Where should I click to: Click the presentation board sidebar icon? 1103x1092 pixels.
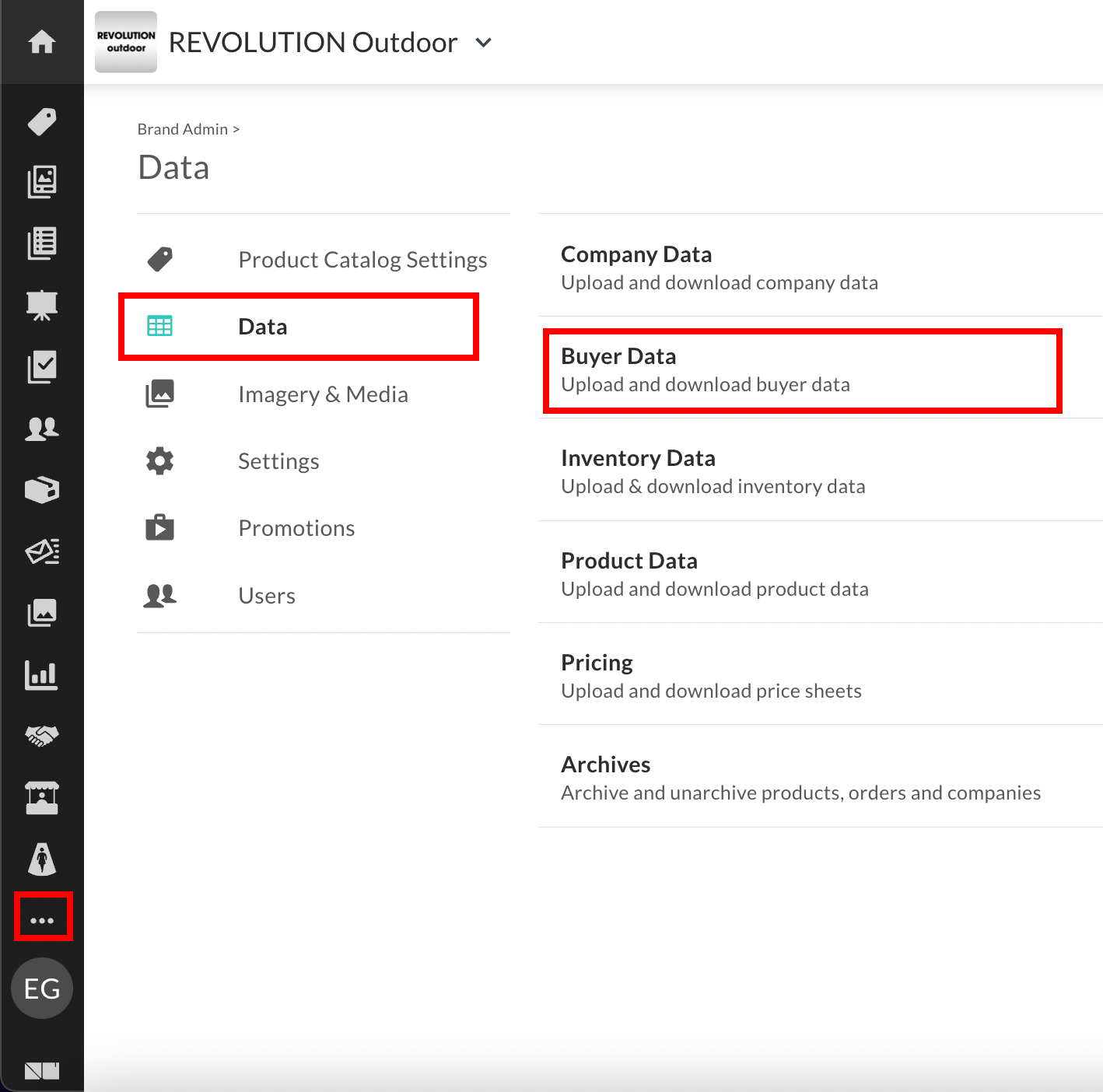(43, 306)
